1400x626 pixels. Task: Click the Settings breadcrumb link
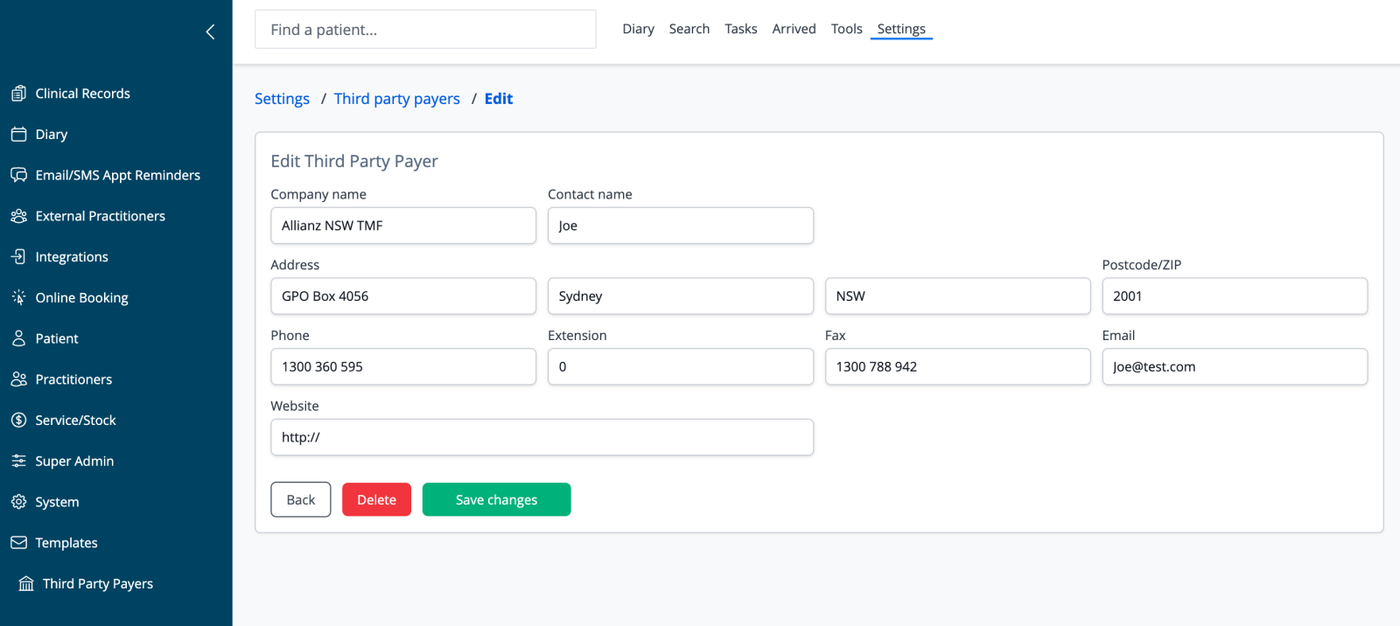coord(282,99)
